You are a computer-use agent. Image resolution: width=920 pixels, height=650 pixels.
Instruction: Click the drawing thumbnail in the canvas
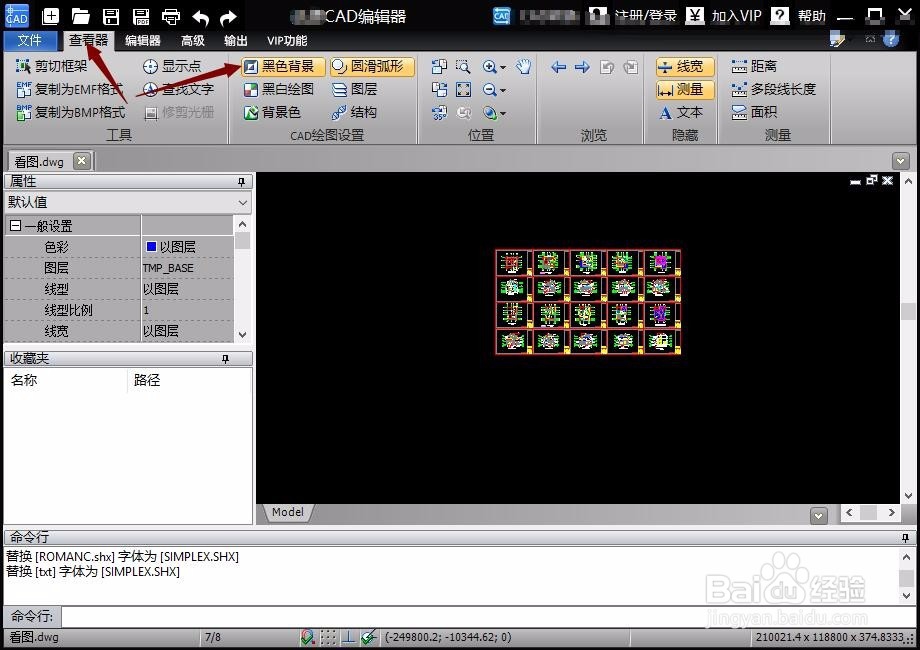(588, 302)
